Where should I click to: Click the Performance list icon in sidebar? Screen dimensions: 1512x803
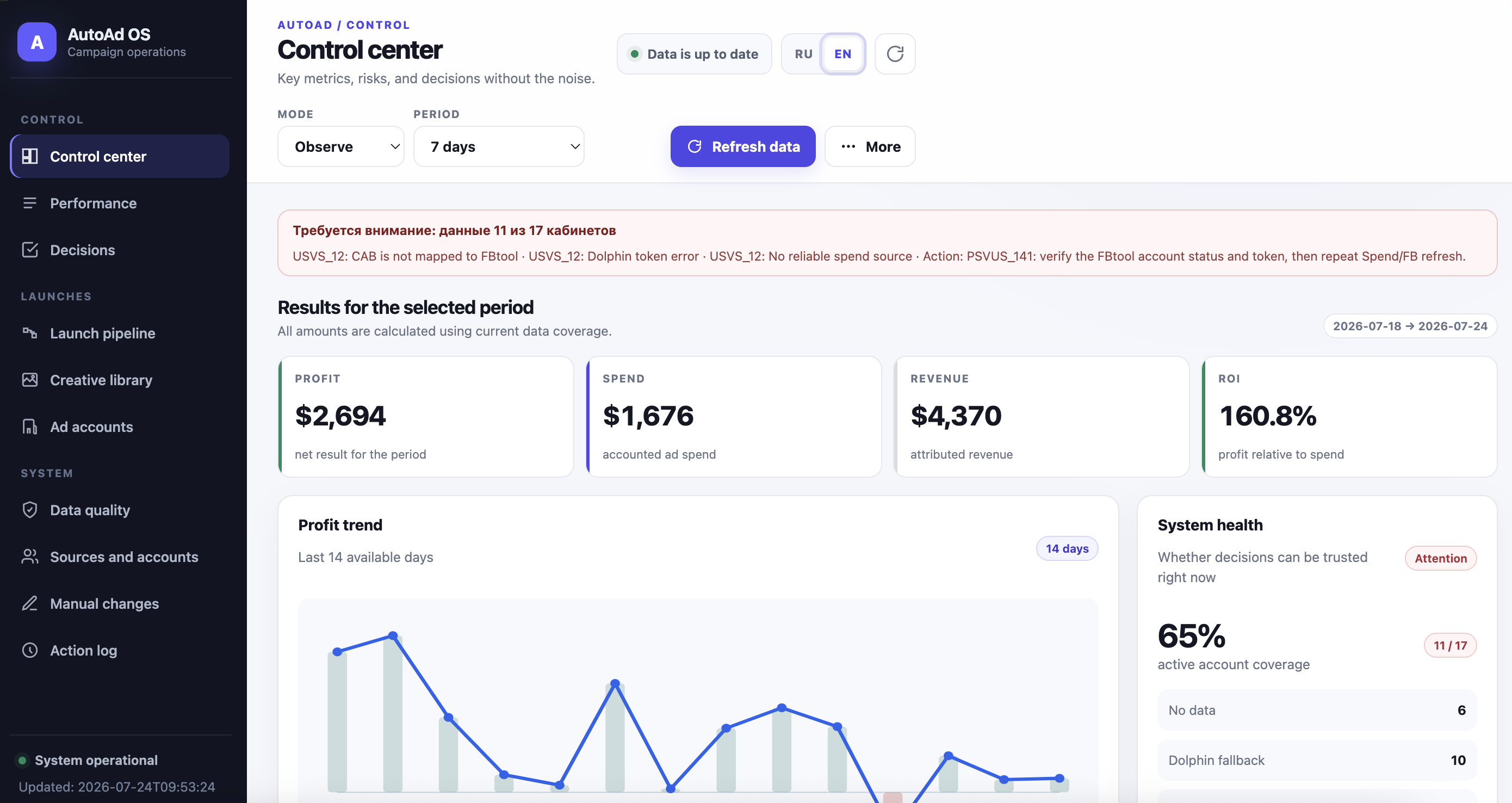(x=30, y=203)
